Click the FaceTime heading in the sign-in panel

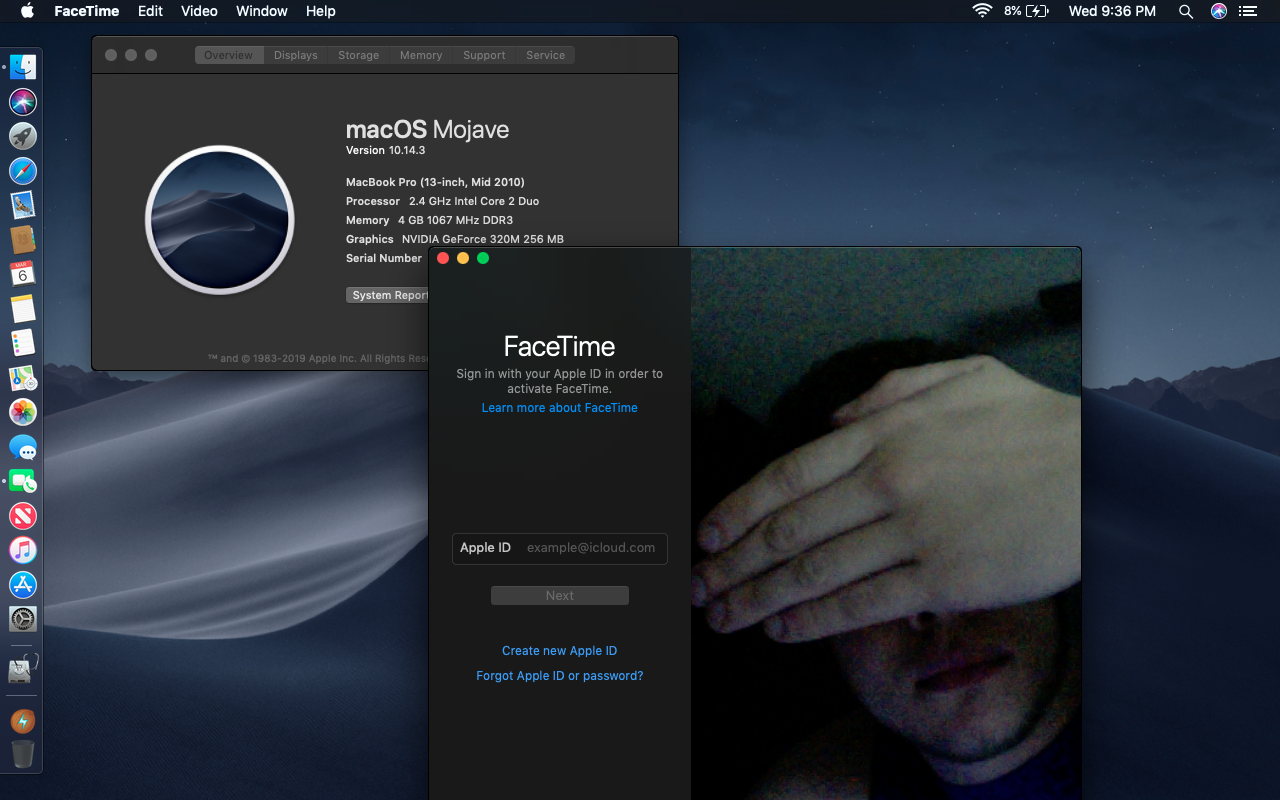point(560,347)
